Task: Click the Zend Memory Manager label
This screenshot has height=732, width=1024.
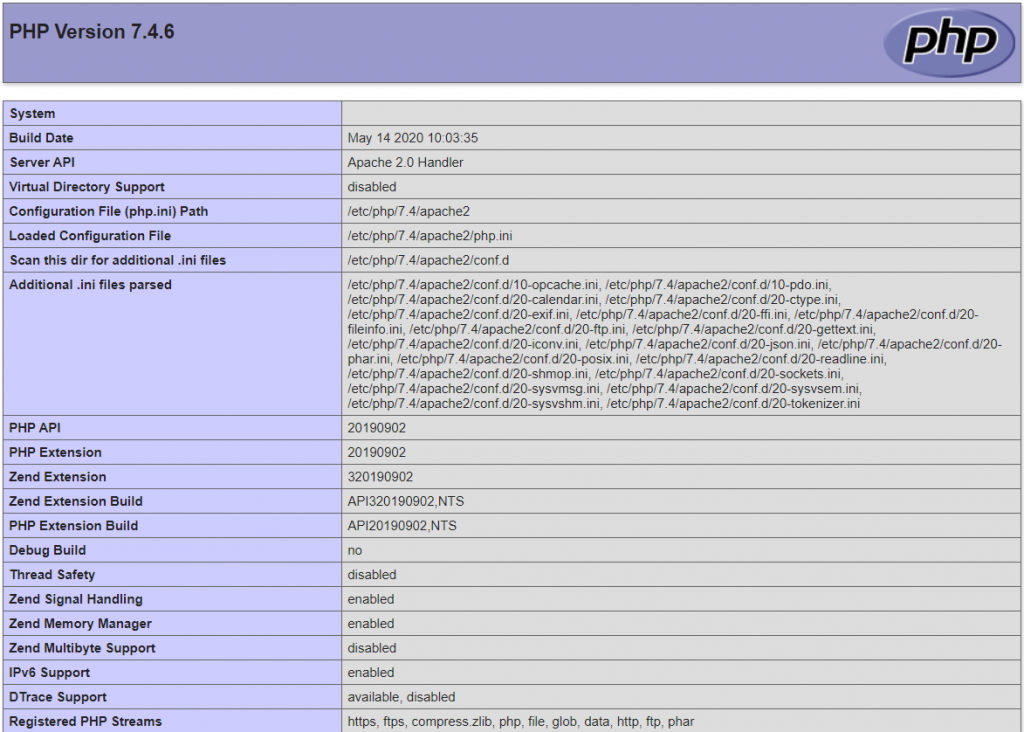Action: click(80, 624)
